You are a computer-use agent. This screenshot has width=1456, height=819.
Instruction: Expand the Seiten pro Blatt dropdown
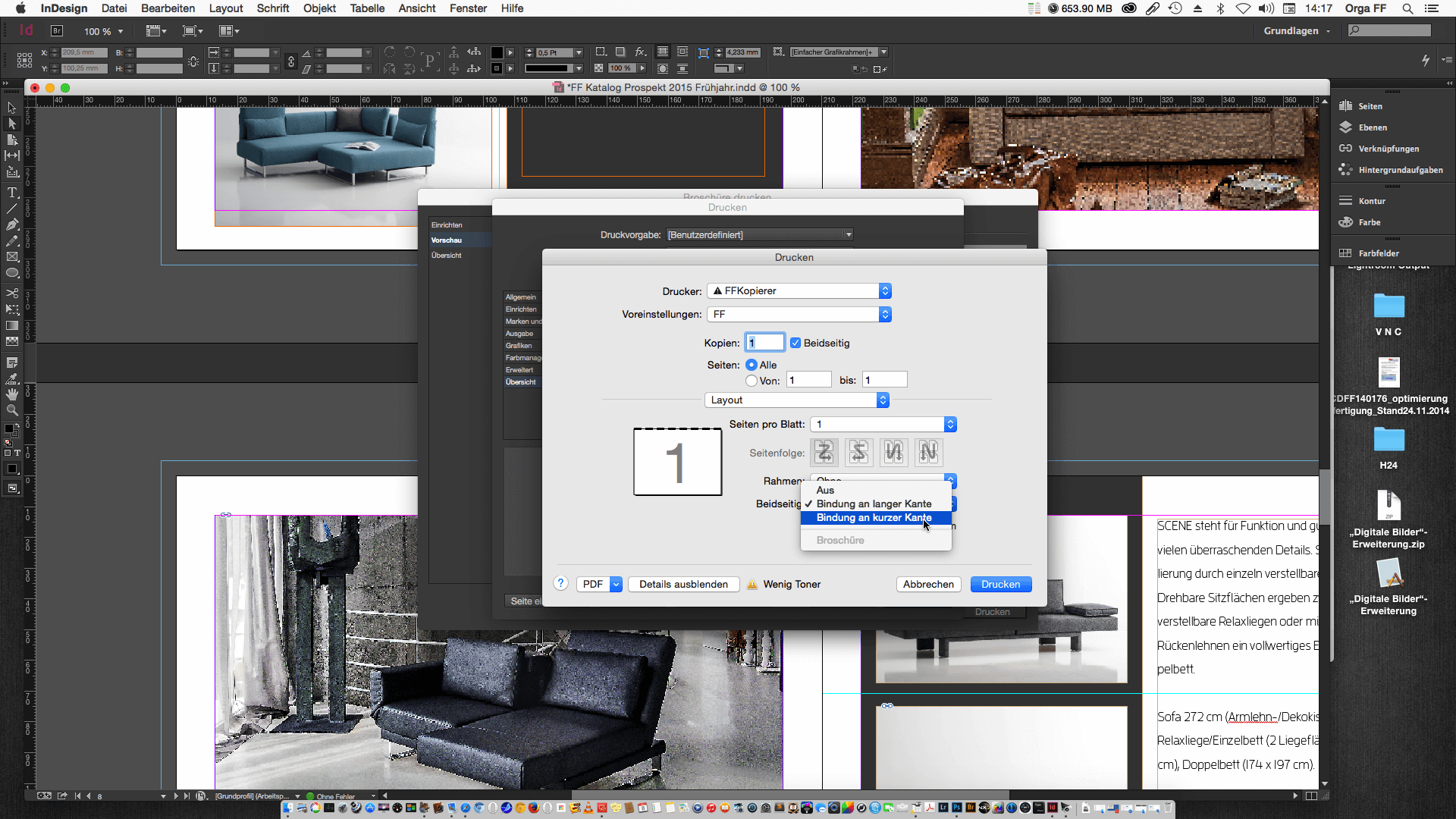883,425
